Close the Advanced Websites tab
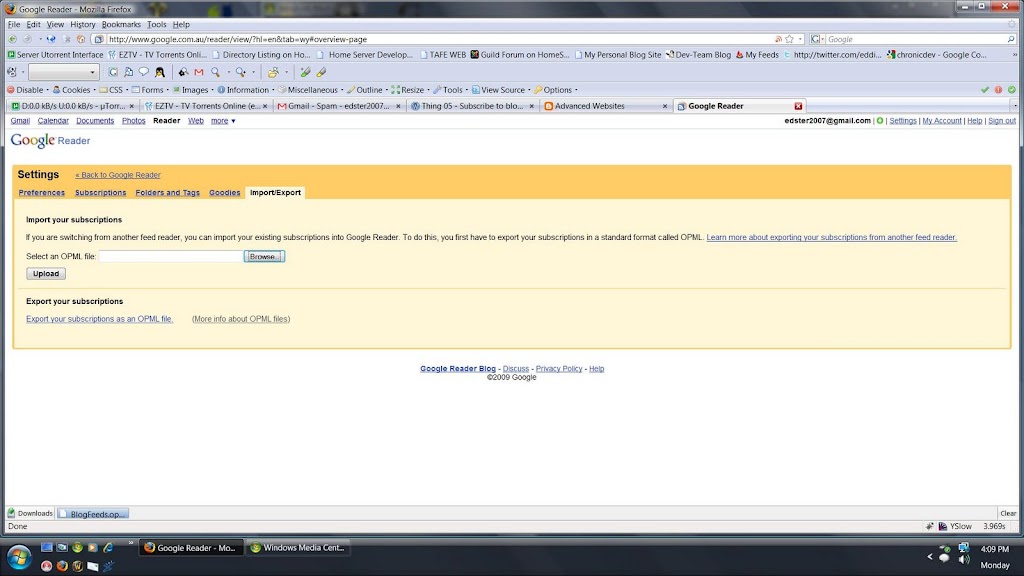 point(665,106)
